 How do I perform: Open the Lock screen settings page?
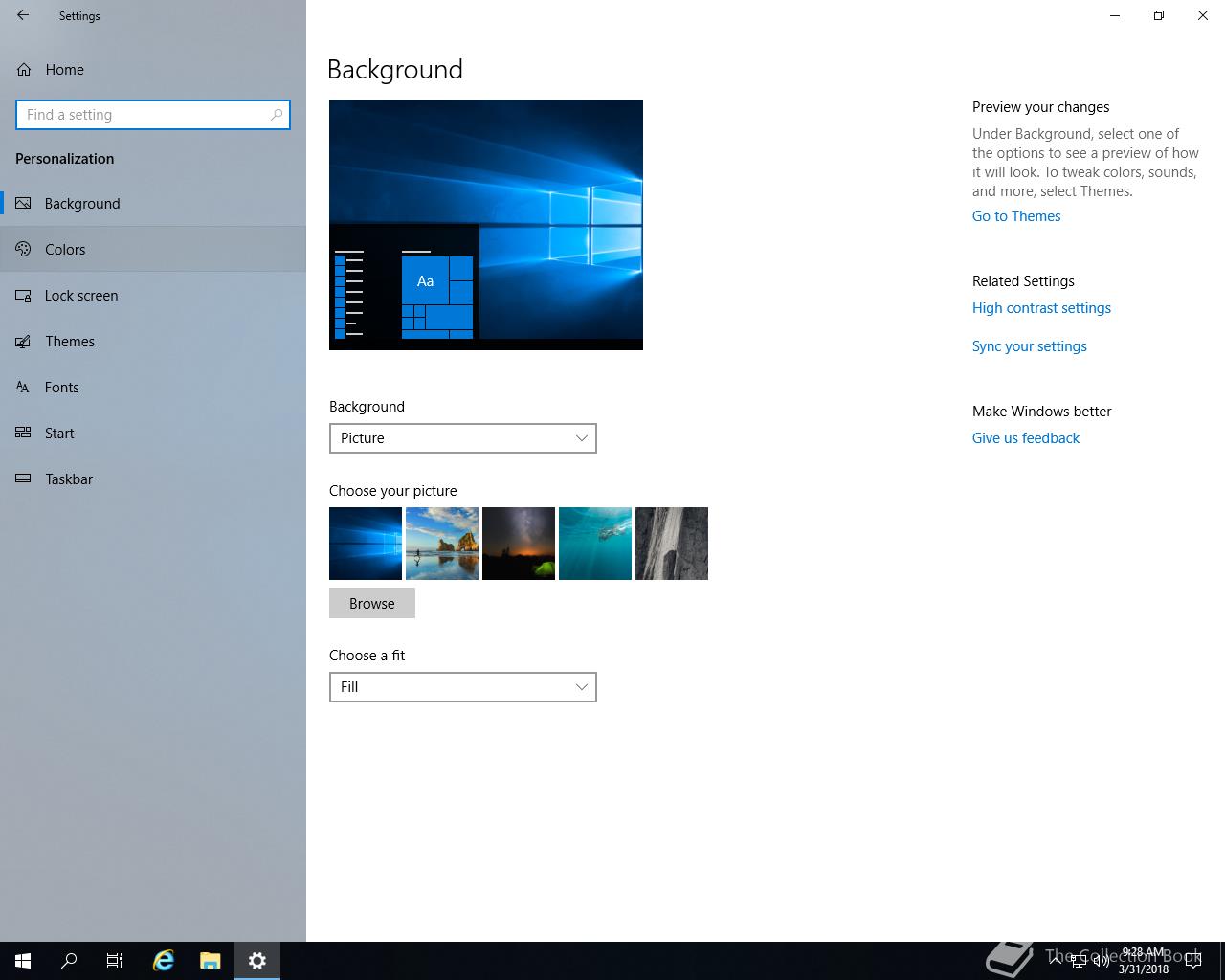[x=81, y=296]
